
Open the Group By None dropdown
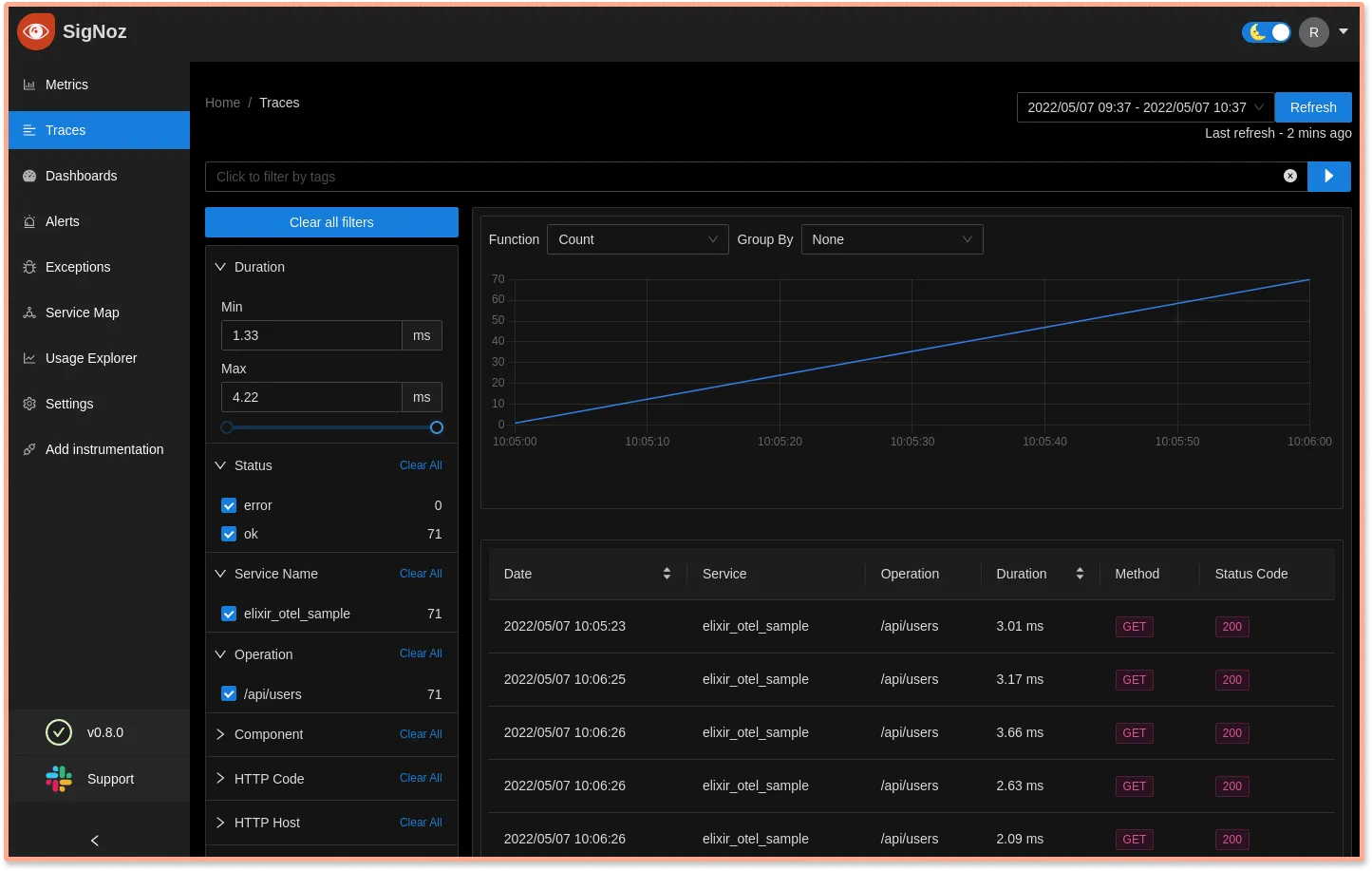click(893, 239)
